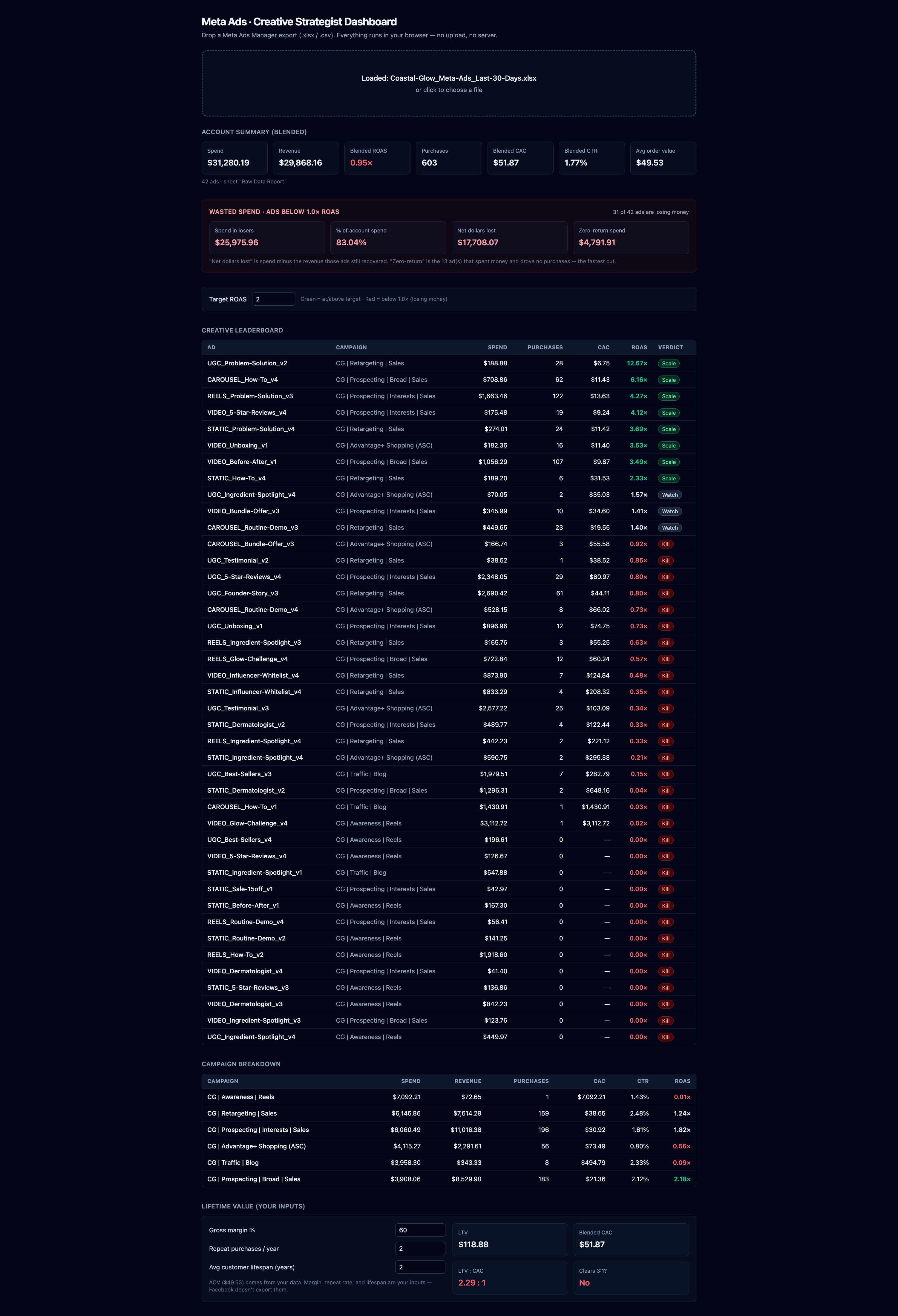Click CG | Awareness | Reels campaign breakdown row

click(x=448, y=1097)
